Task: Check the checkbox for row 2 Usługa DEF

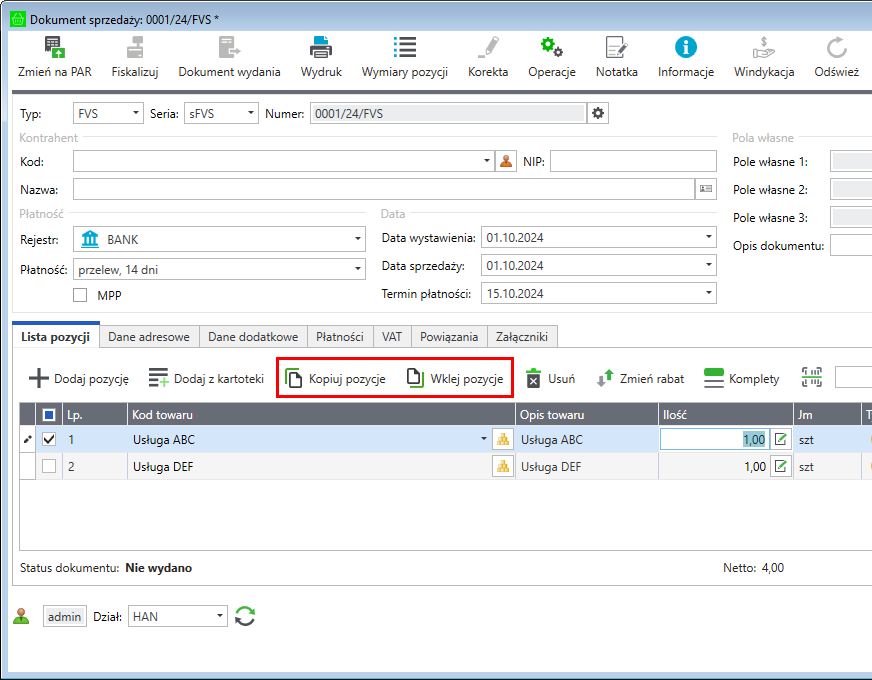Action: point(49,466)
